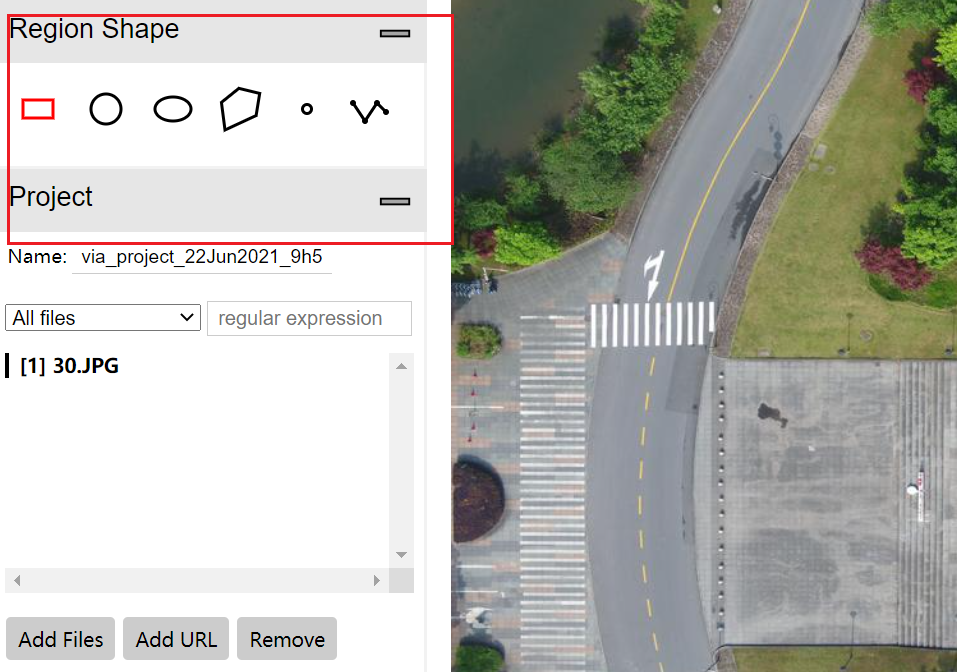Screen dimensions: 957x672
Task: Collapse the Project panel
Action: 395,201
